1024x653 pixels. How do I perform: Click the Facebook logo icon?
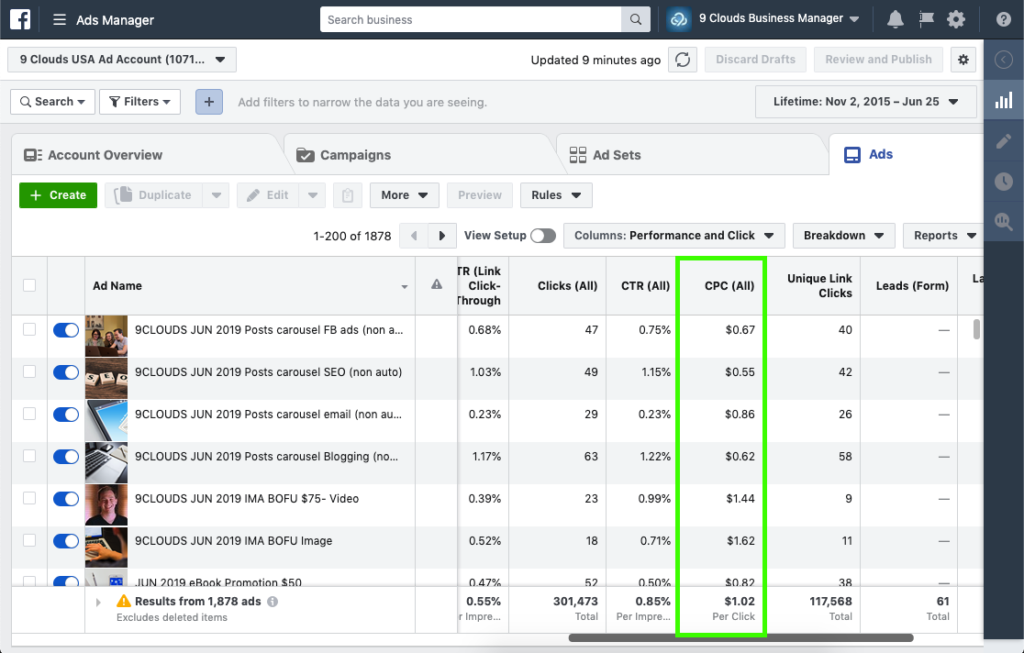(20, 20)
